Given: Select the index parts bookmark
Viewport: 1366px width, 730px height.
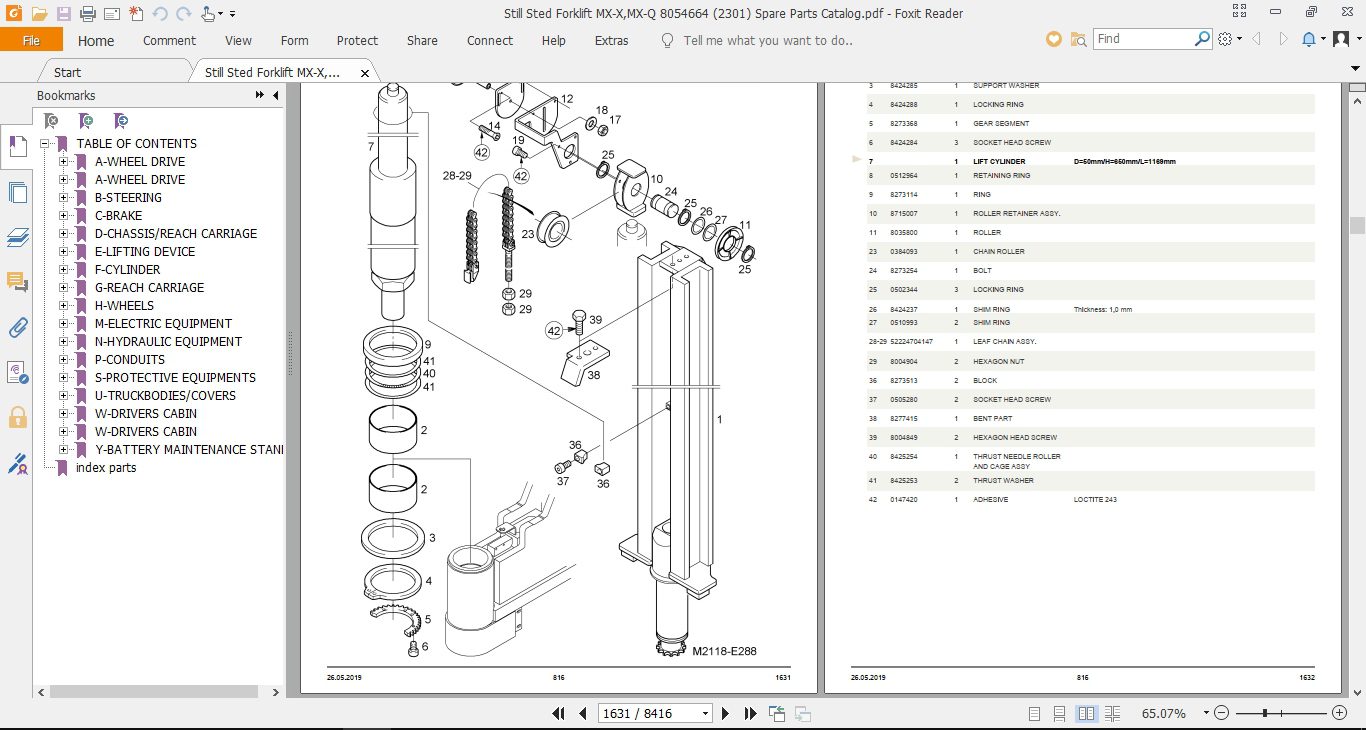Looking at the screenshot, I should (x=106, y=468).
